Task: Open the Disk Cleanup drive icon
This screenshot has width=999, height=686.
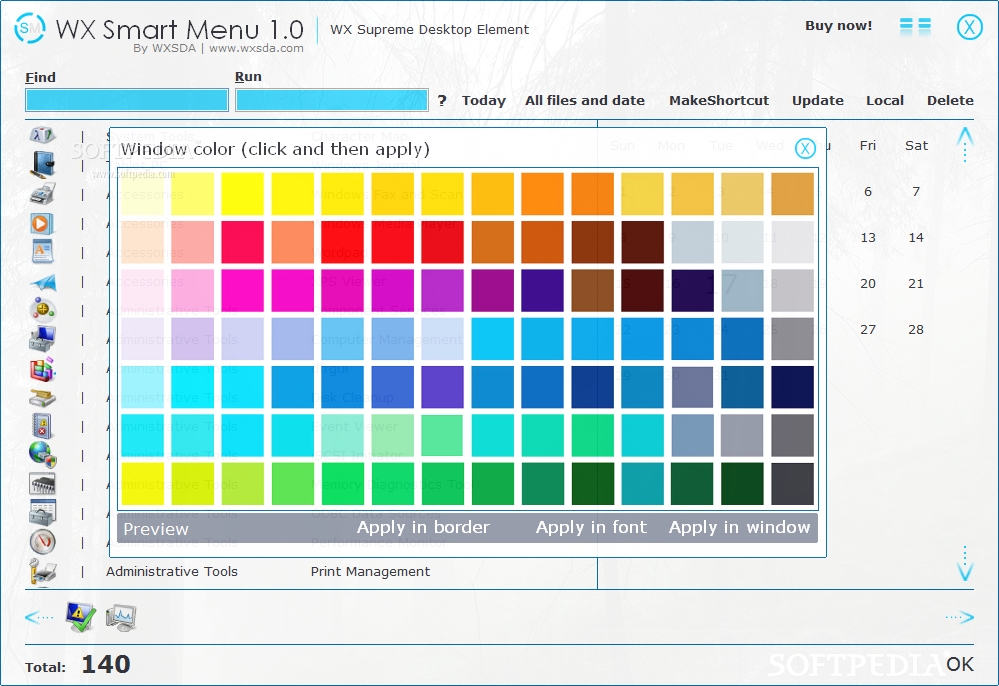Action: tap(42, 398)
